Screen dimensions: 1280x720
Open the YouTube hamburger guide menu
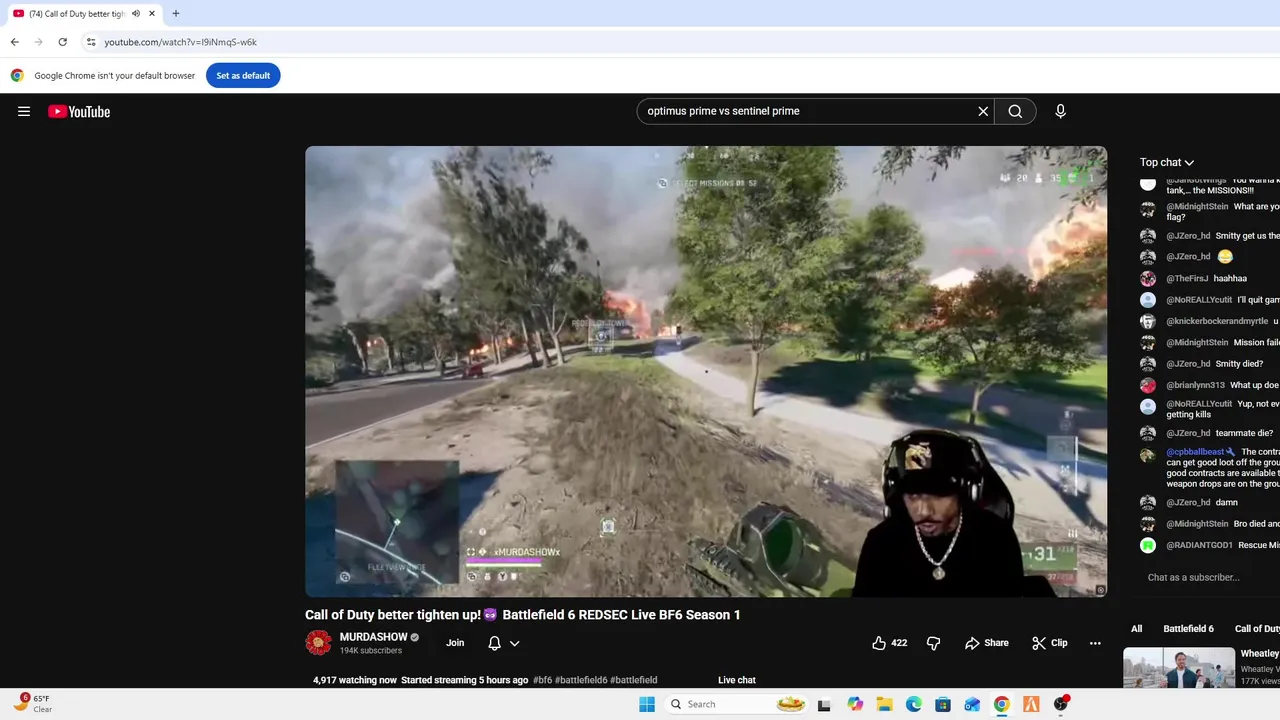[24, 111]
